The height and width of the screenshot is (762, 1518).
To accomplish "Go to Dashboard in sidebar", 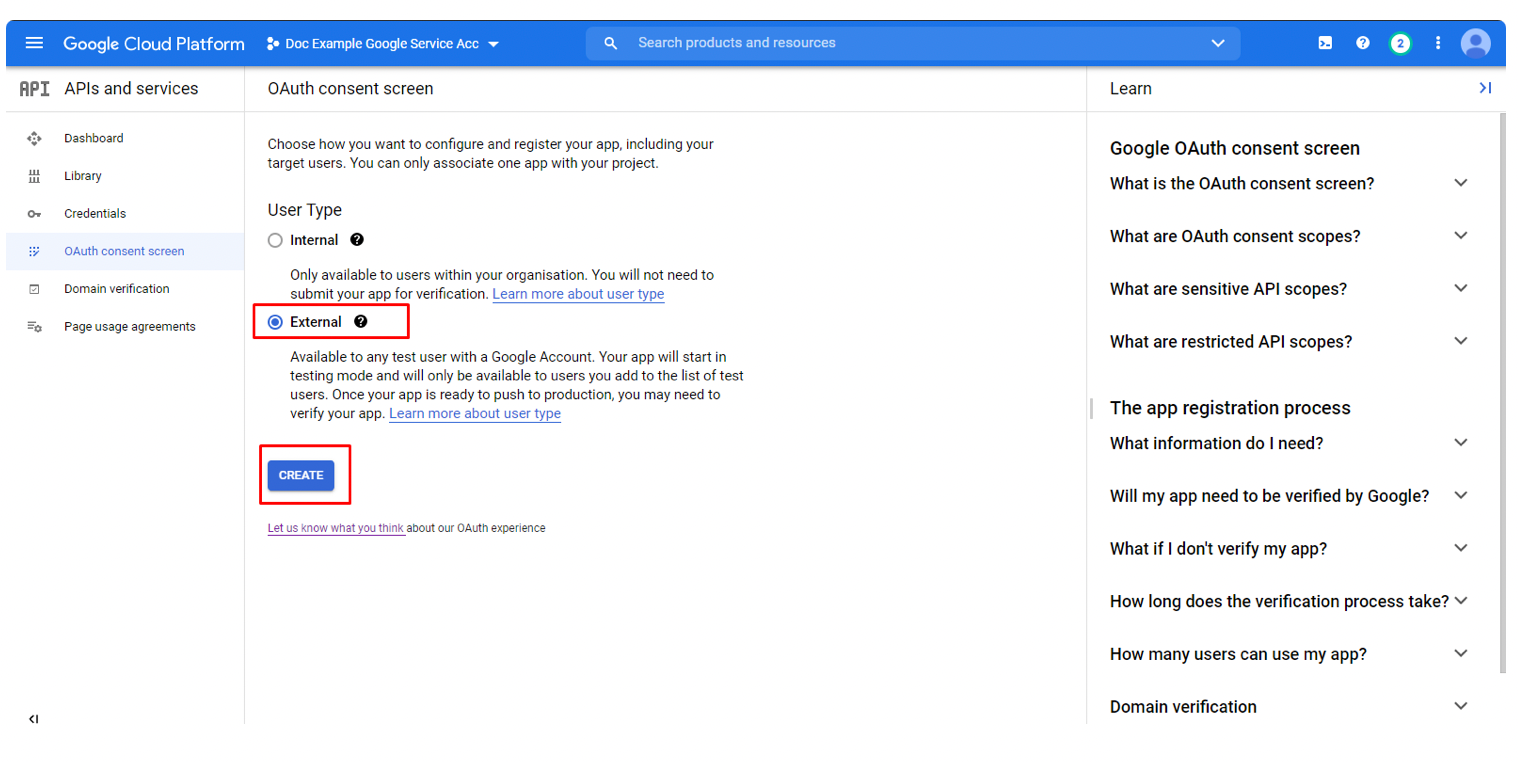I will (94, 138).
